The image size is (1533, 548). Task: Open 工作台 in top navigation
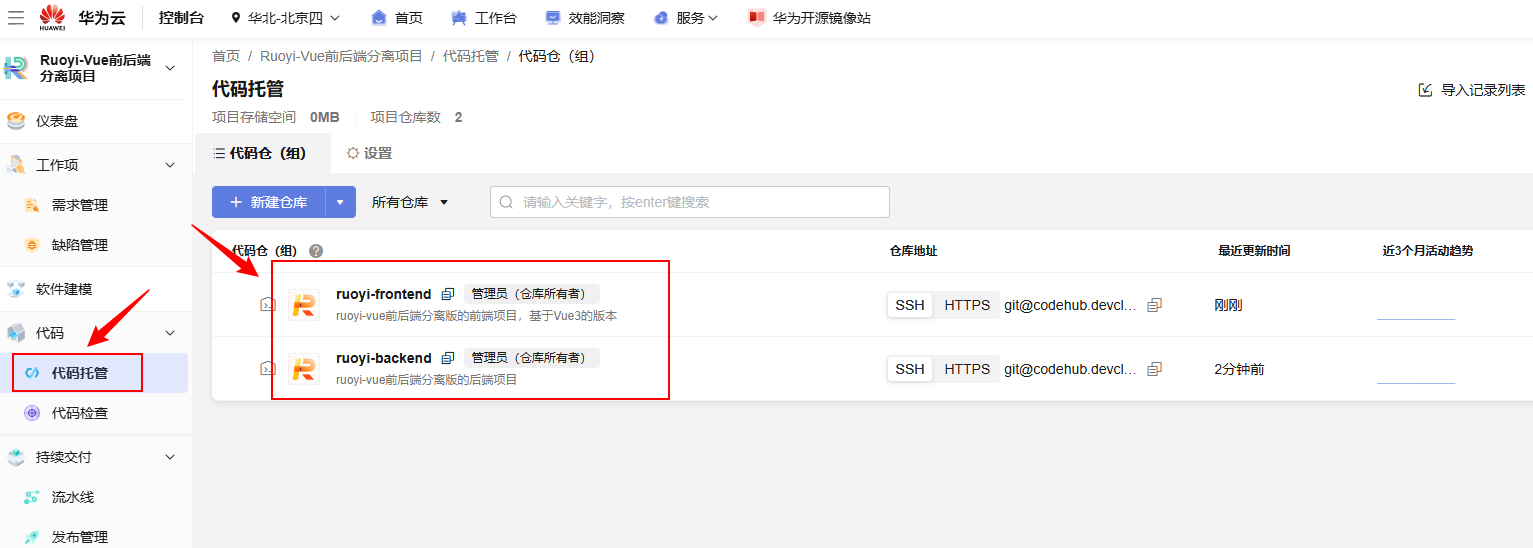484,17
